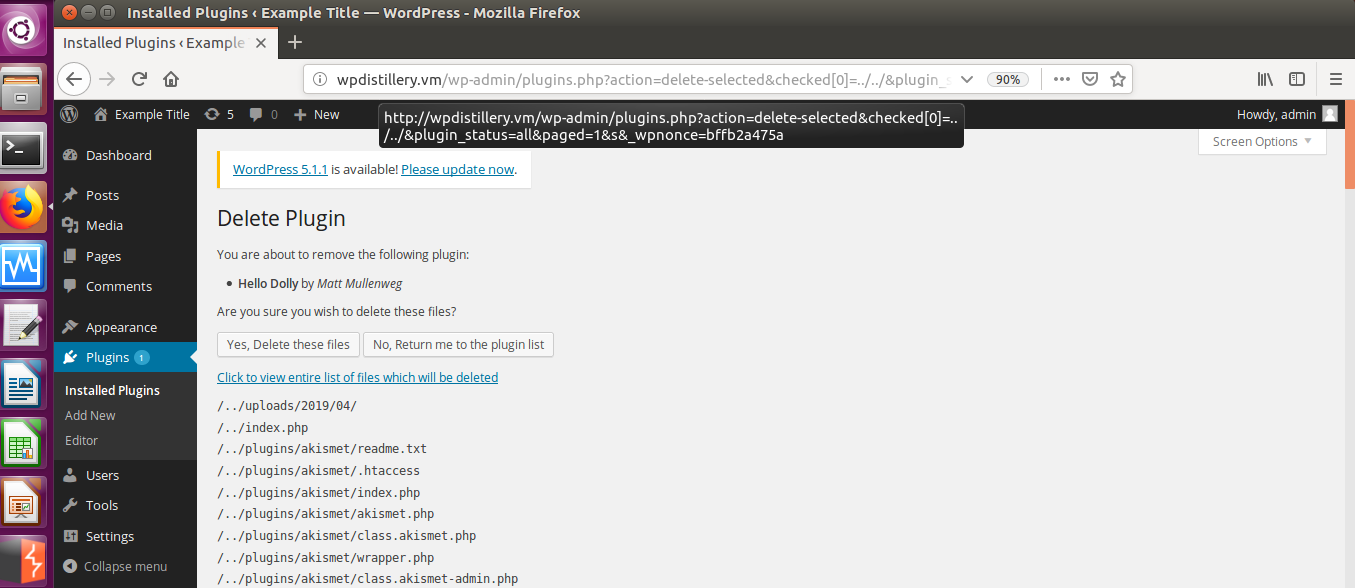Viewport: 1355px width, 588px height.
Task: Click the Please update now link
Action: pos(458,169)
